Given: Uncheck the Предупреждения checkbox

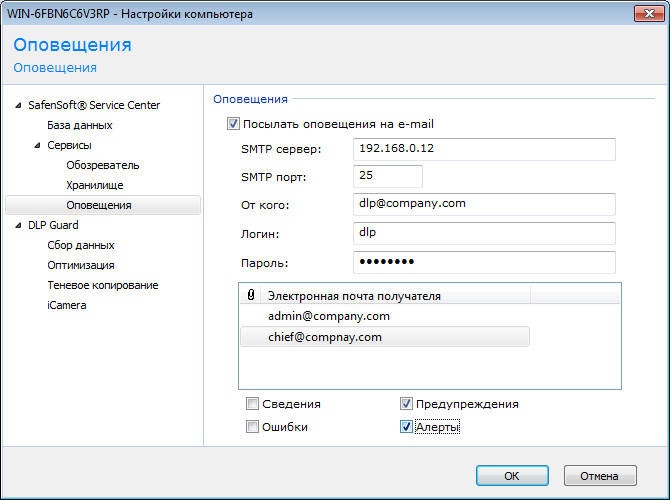Looking at the screenshot, I should tap(406, 404).
